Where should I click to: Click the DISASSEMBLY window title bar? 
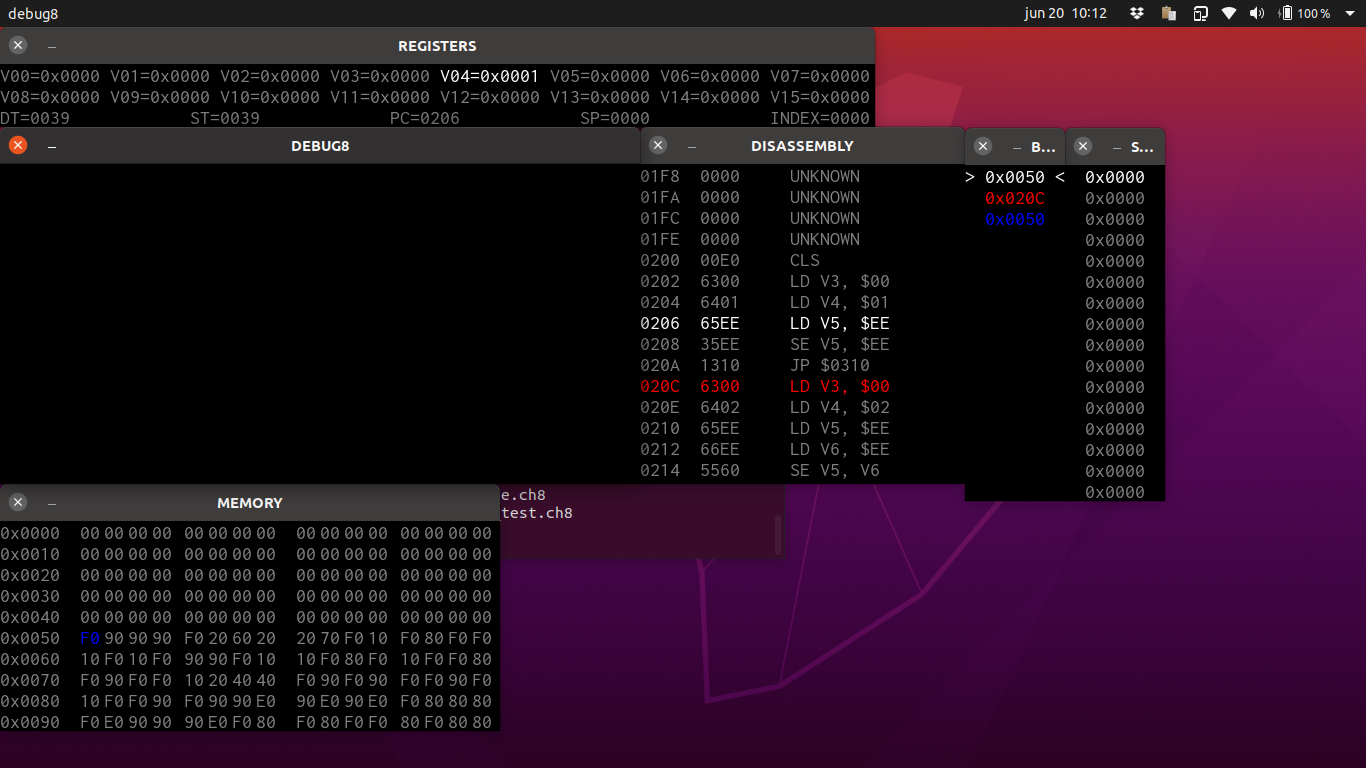coord(802,146)
